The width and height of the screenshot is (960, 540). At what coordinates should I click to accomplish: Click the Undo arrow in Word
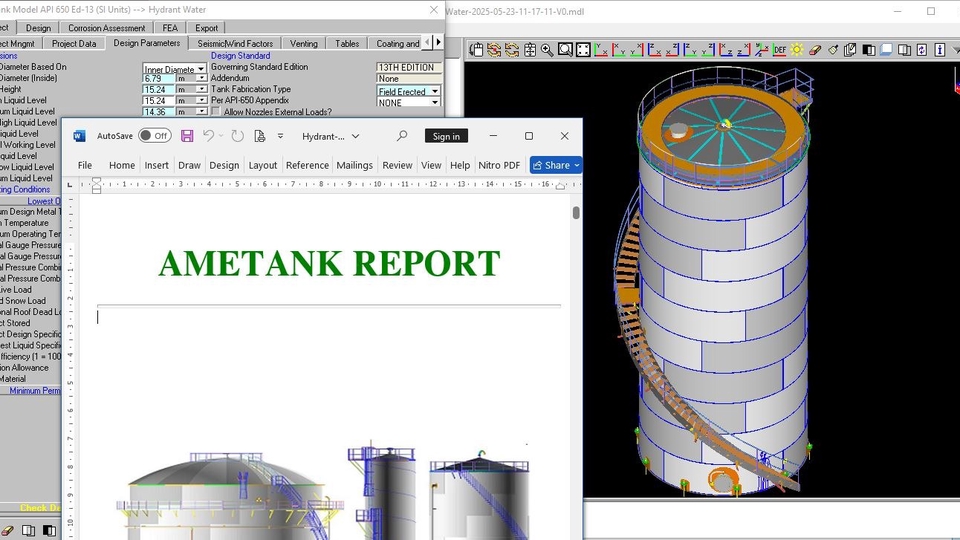[x=209, y=136]
